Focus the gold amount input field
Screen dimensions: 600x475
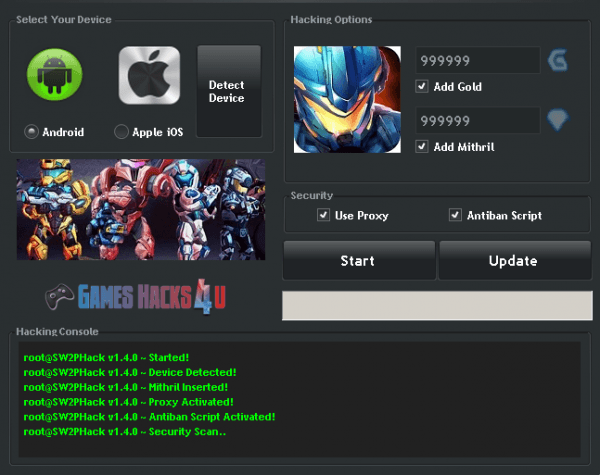[x=477, y=61]
